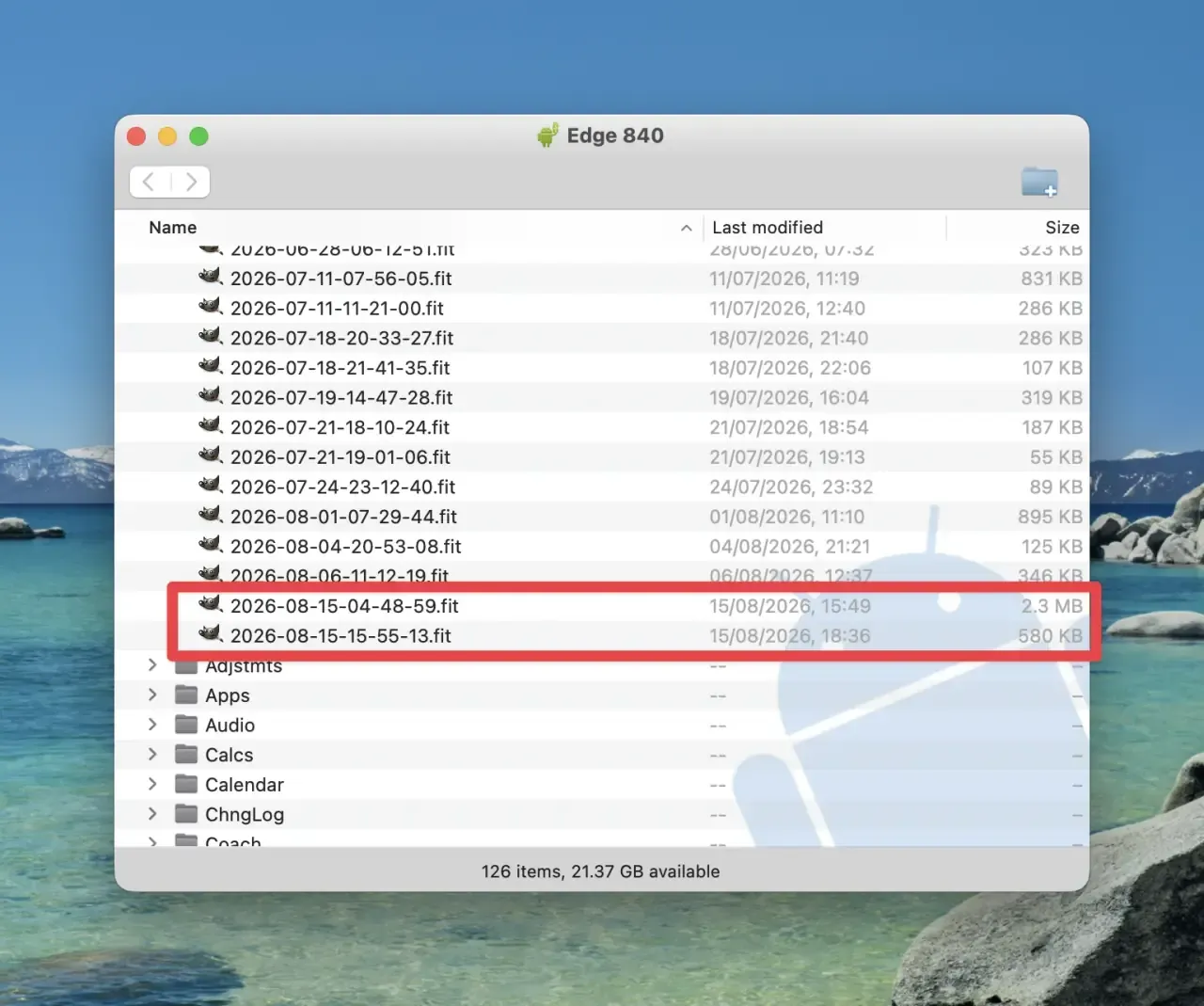Viewport: 1204px width, 1006px height.
Task: Click the Android icon in title bar
Action: click(547, 136)
